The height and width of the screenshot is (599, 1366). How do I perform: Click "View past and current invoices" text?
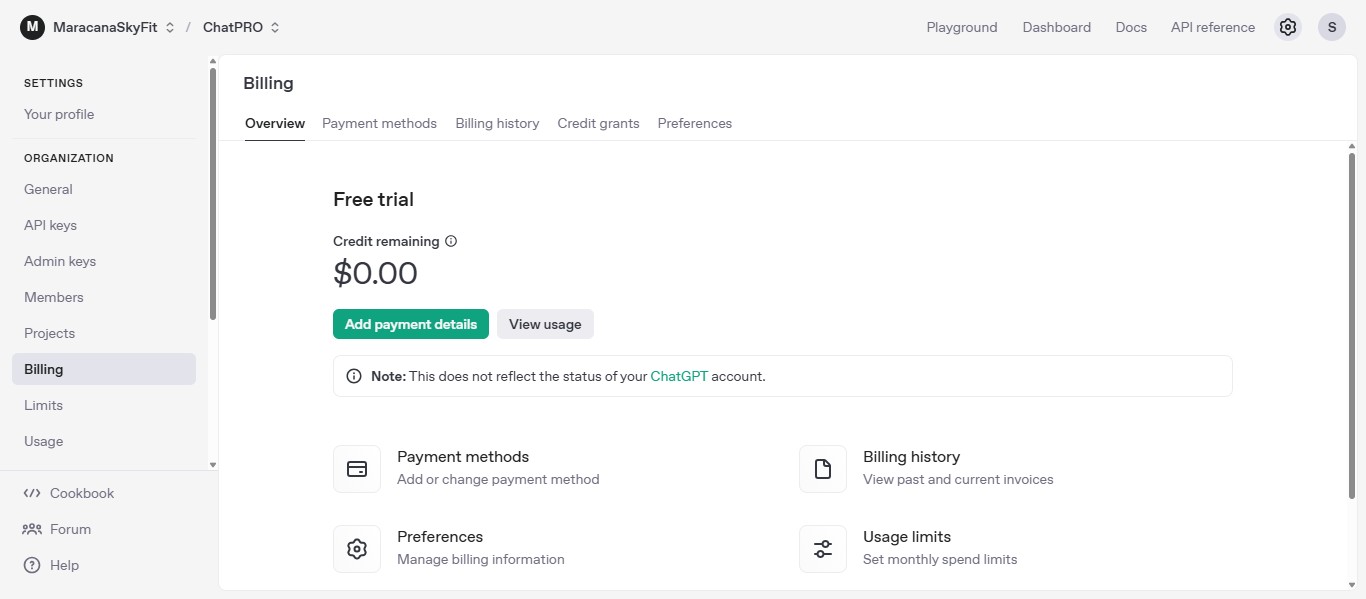958,480
